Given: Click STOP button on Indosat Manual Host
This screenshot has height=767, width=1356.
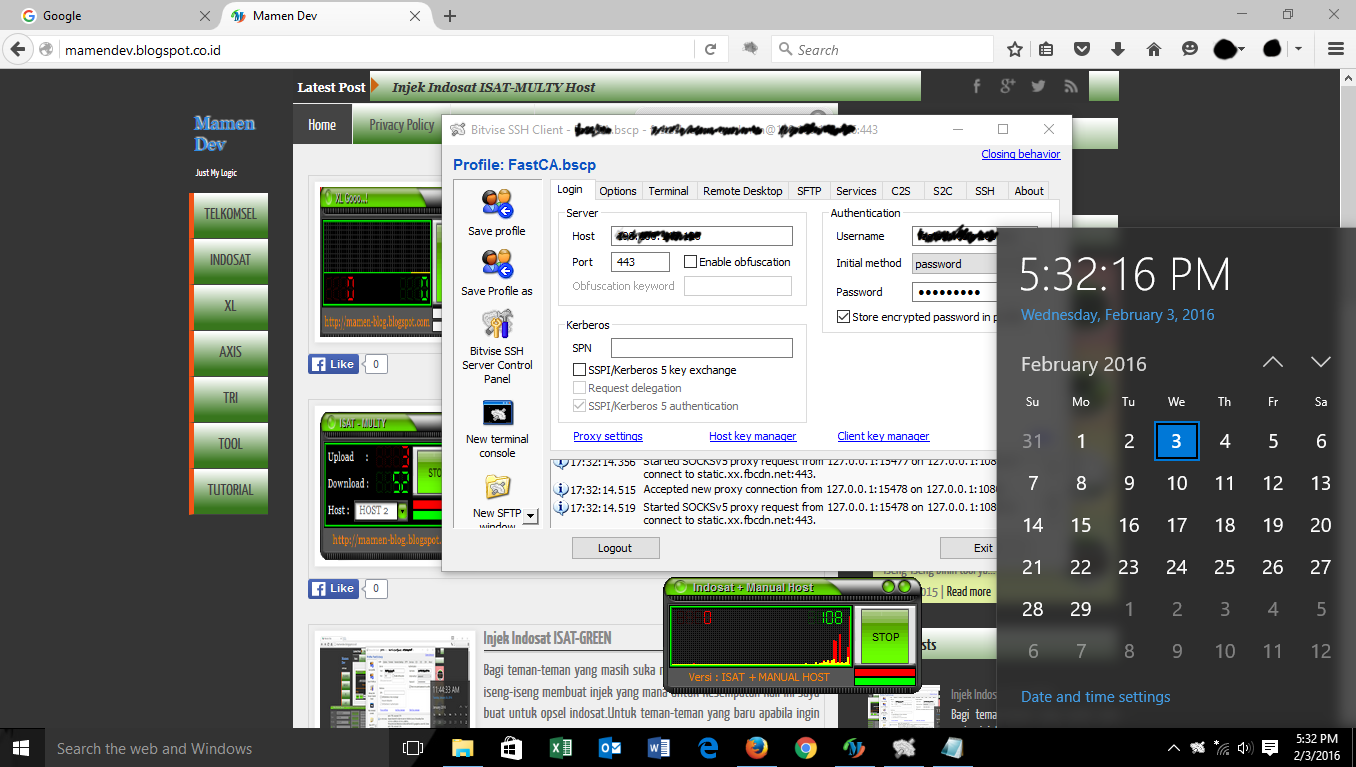Looking at the screenshot, I should pyautogui.click(x=886, y=636).
